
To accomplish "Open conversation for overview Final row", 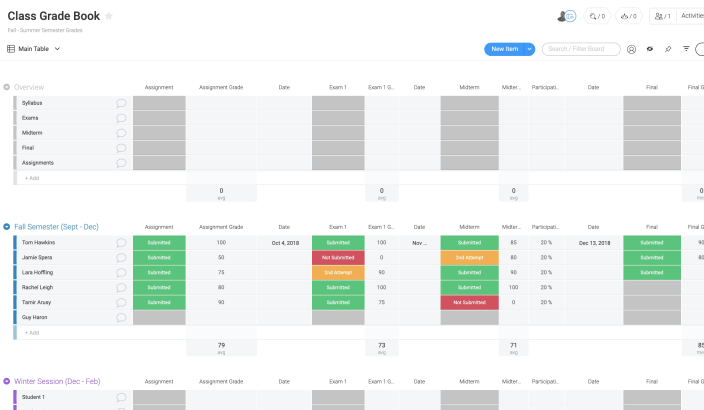I will (x=121, y=148).
